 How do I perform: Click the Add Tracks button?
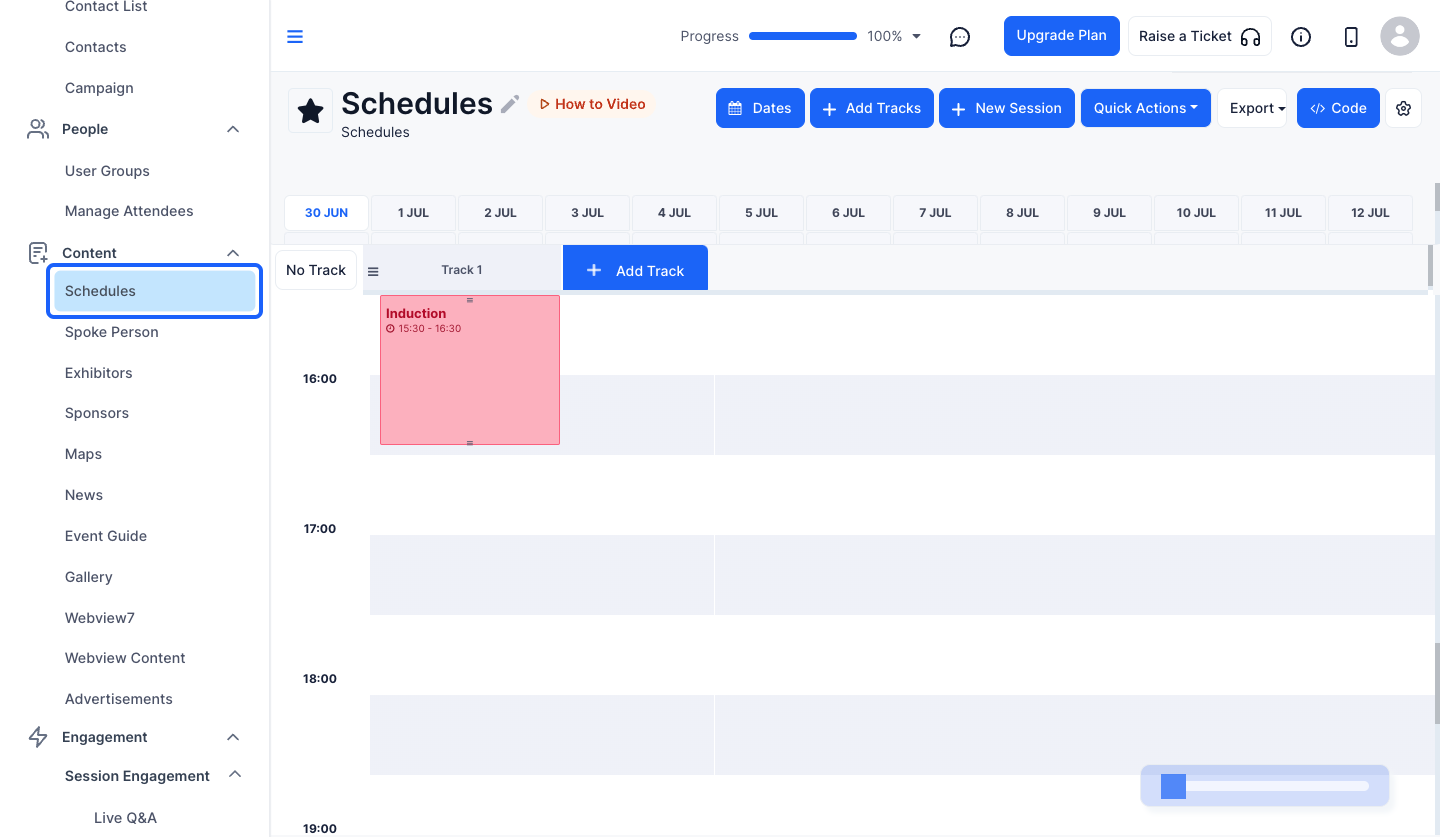(872, 108)
